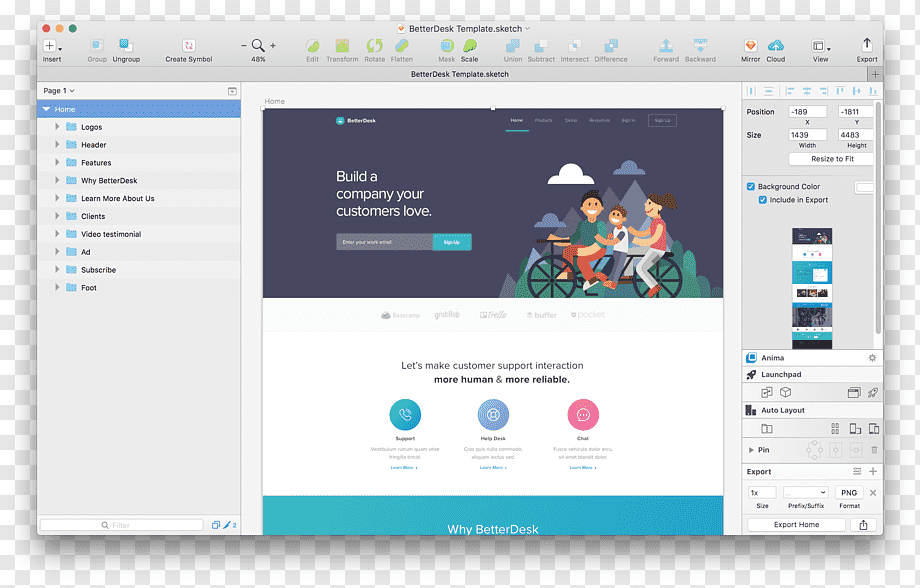This screenshot has height=588, width=920.
Task: Expand the Clients group
Action: [x=57, y=216]
